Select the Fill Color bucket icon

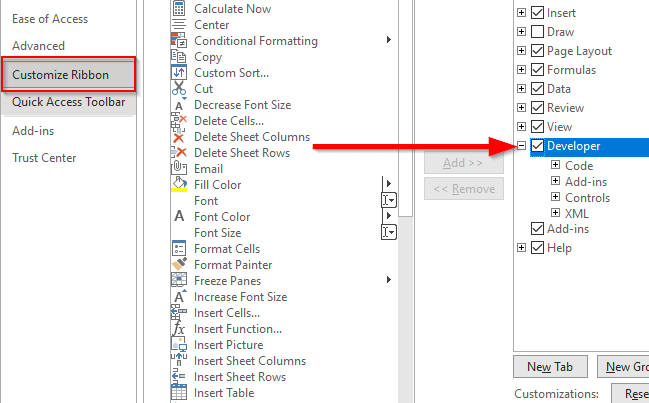[179, 185]
